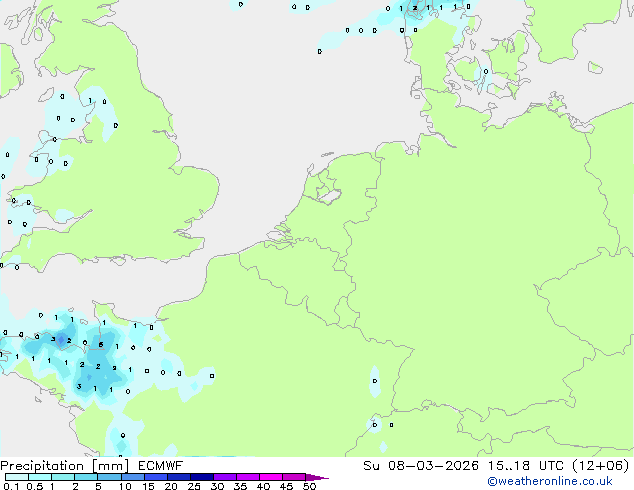Viewport: 634px width, 490px height.
Task: Click the "0.5" legend scale label
Action: [35, 486]
